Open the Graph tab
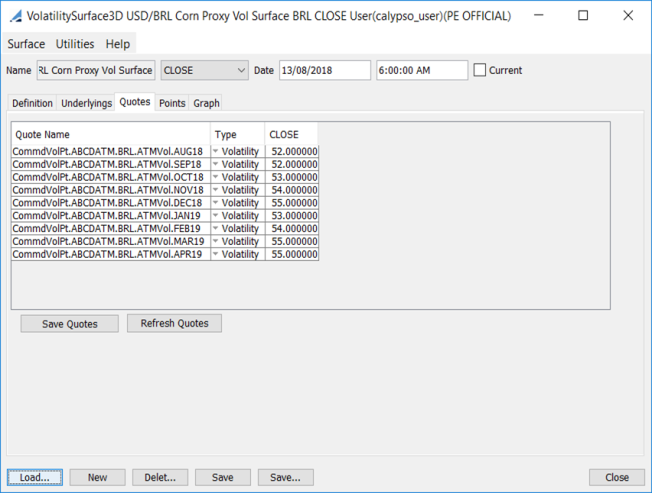The image size is (652, 493). click(x=206, y=103)
